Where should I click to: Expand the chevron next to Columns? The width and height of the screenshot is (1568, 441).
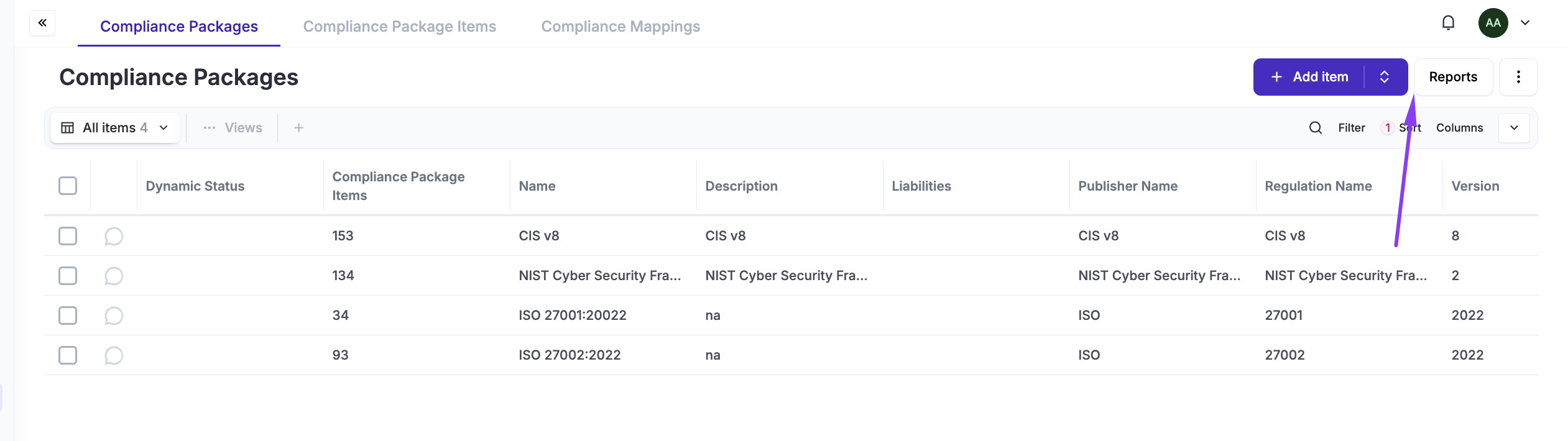(1514, 128)
